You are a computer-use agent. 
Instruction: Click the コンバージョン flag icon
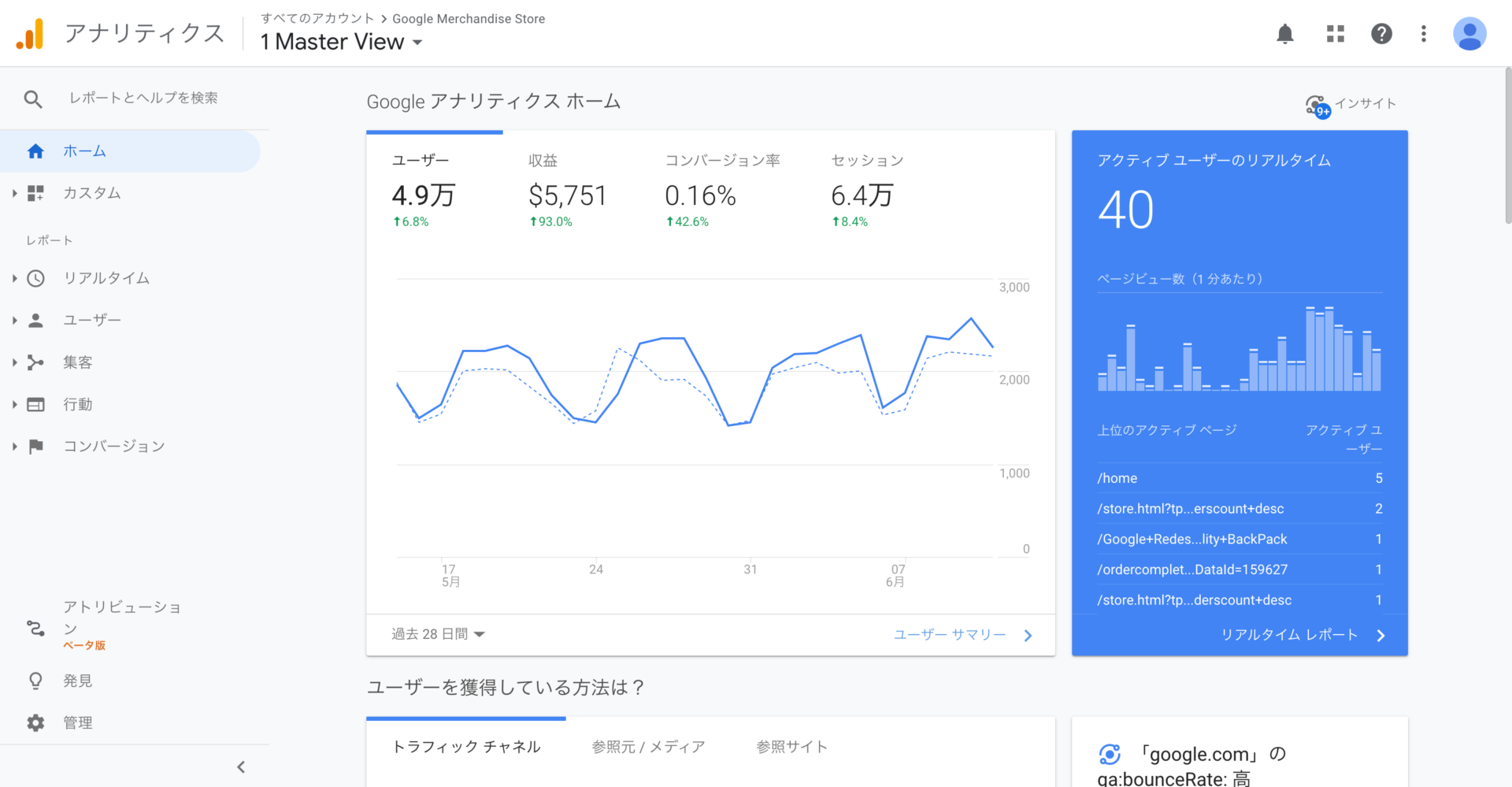[35, 447]
